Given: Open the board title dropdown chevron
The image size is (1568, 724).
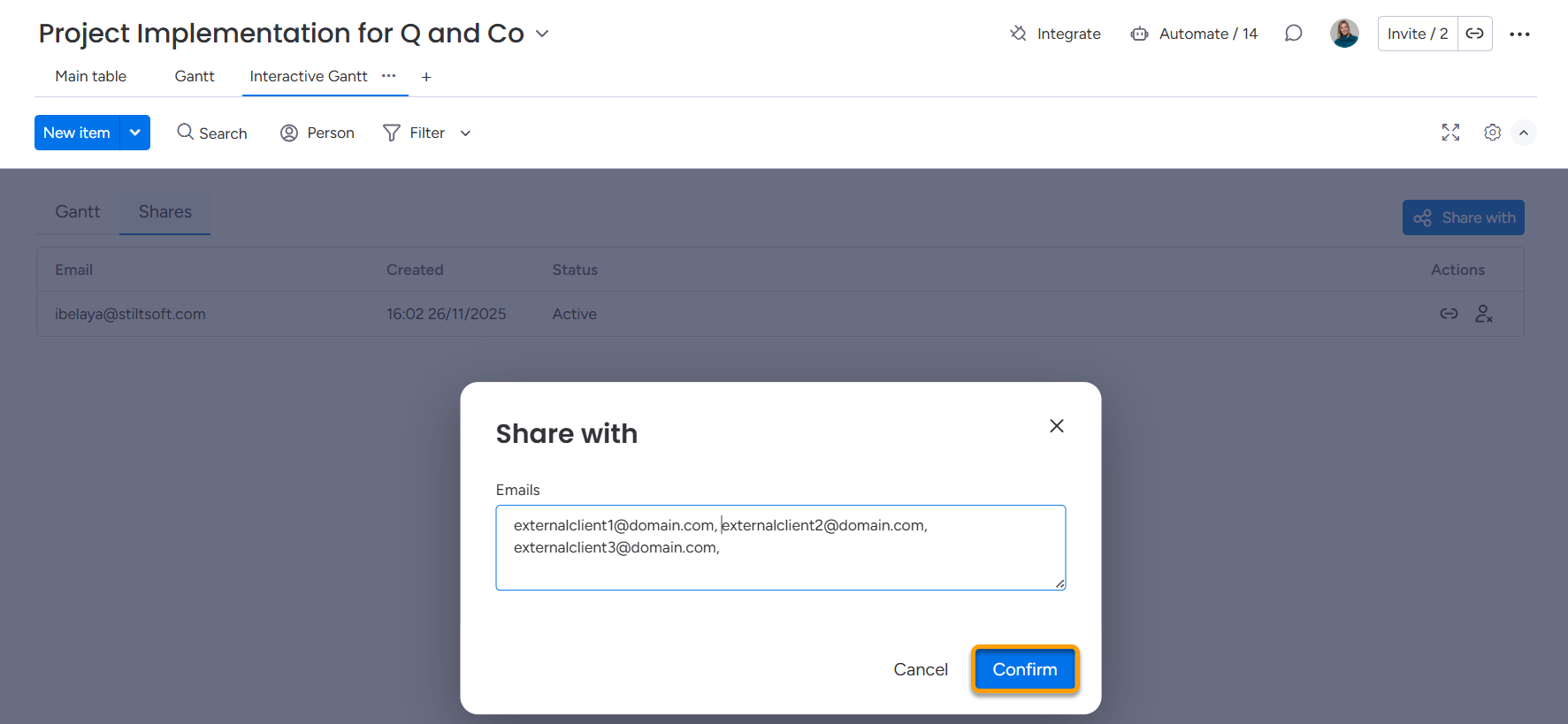Looking at the screenshot, I should coord(542,34).
